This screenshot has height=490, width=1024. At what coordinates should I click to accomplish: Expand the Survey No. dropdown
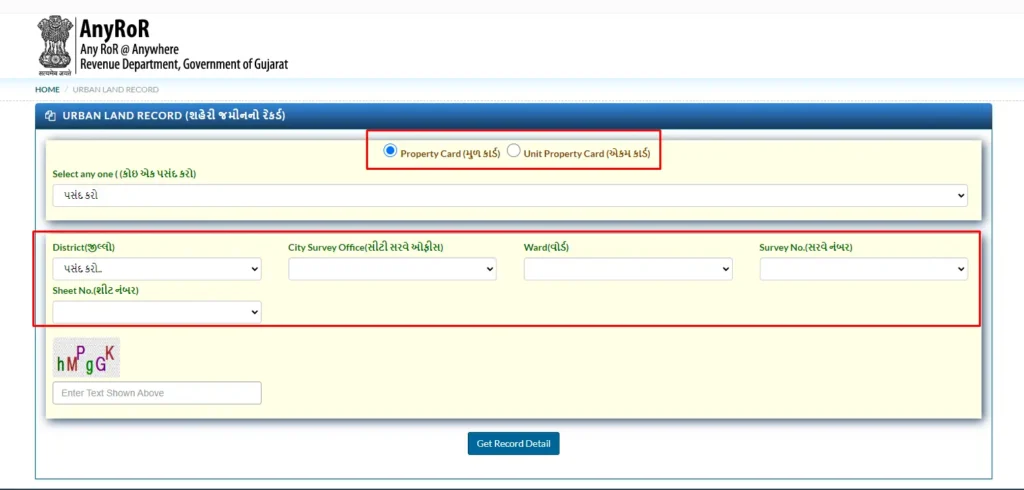pos(863,269)
